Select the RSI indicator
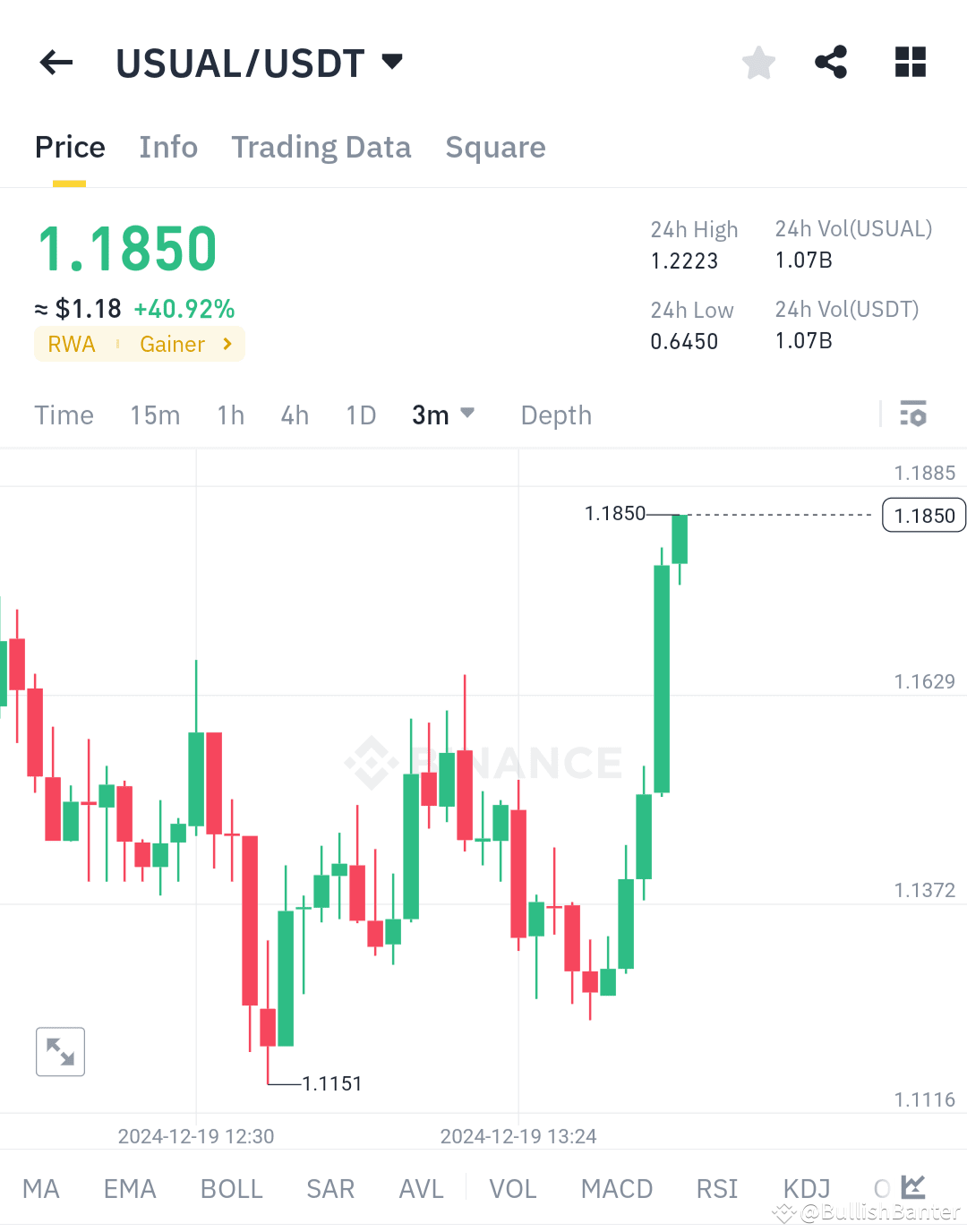967x1232 pixels. [716, 1188]
